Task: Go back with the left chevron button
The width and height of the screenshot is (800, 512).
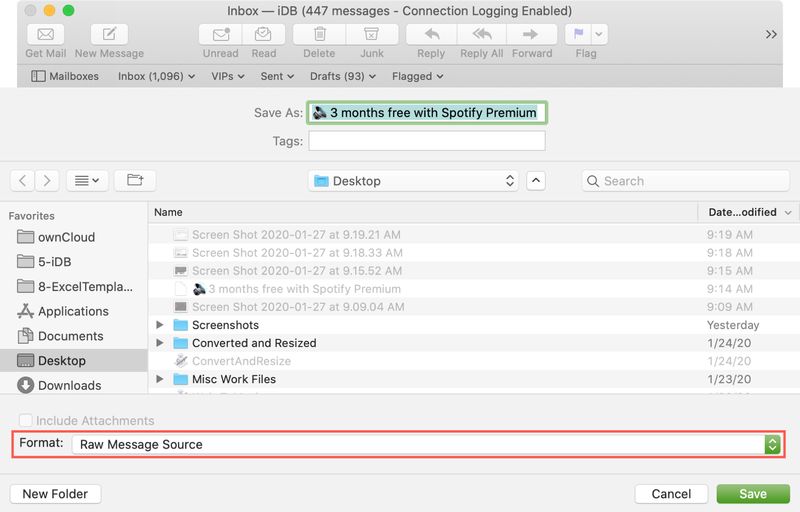Action: pyautogui.click(x=22, y=181)
